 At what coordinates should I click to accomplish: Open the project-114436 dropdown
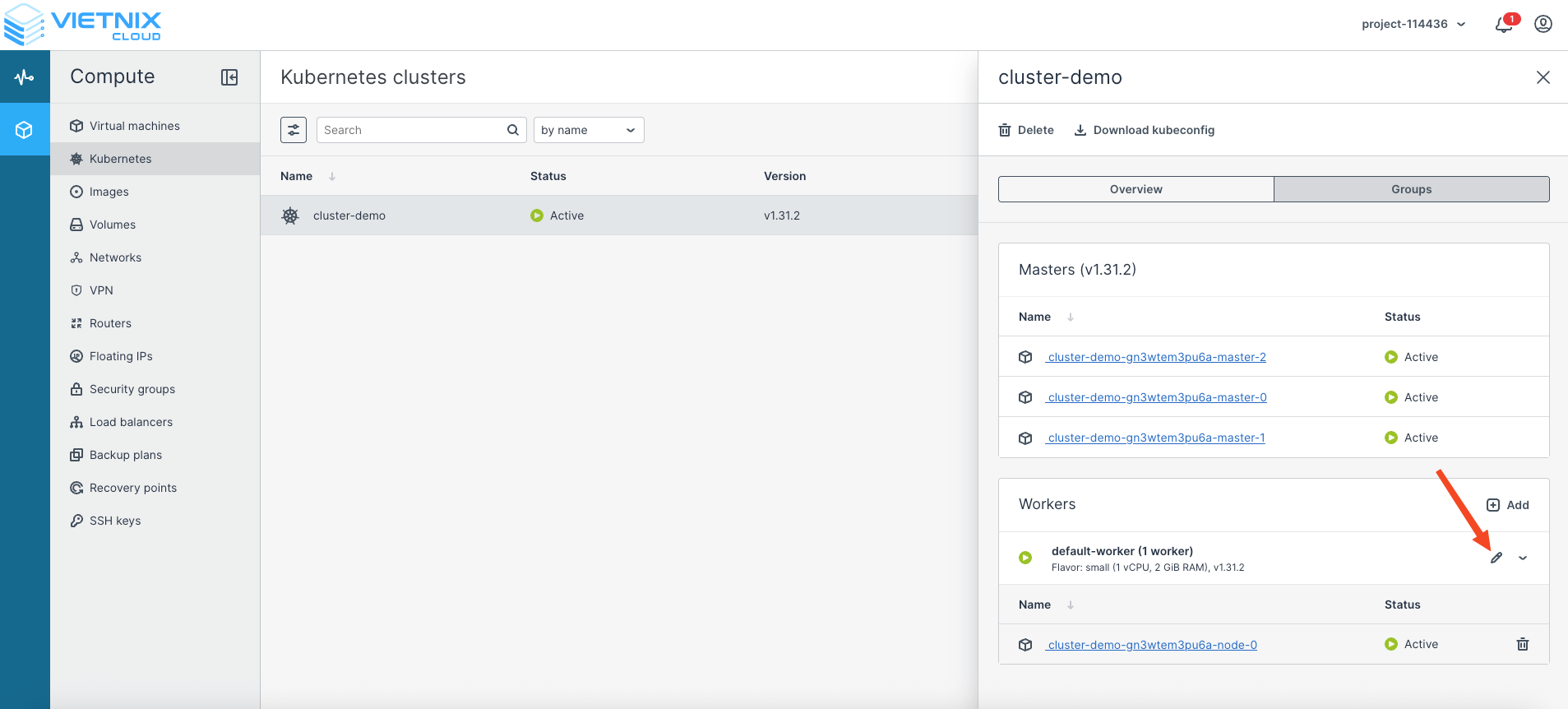(x=1413, y=25)
